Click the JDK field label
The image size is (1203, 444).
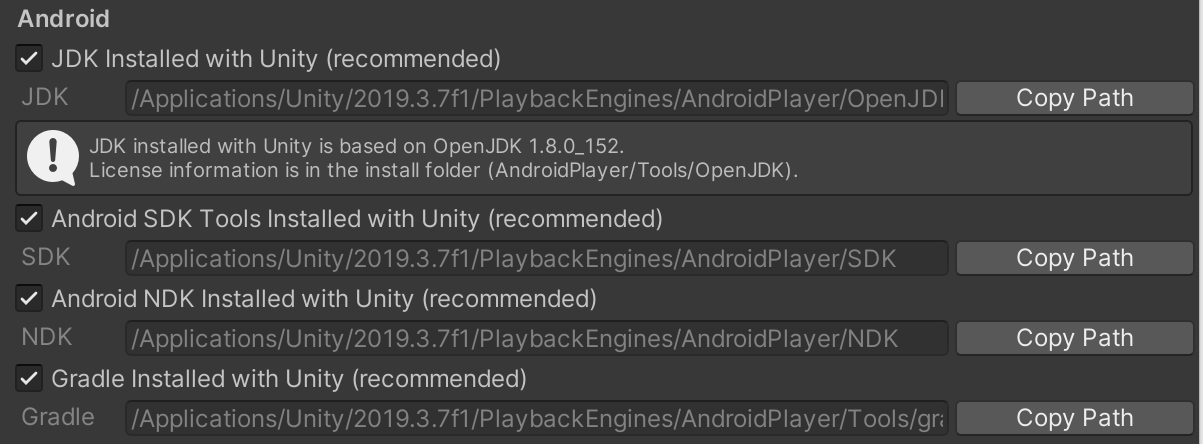point(45,98)
